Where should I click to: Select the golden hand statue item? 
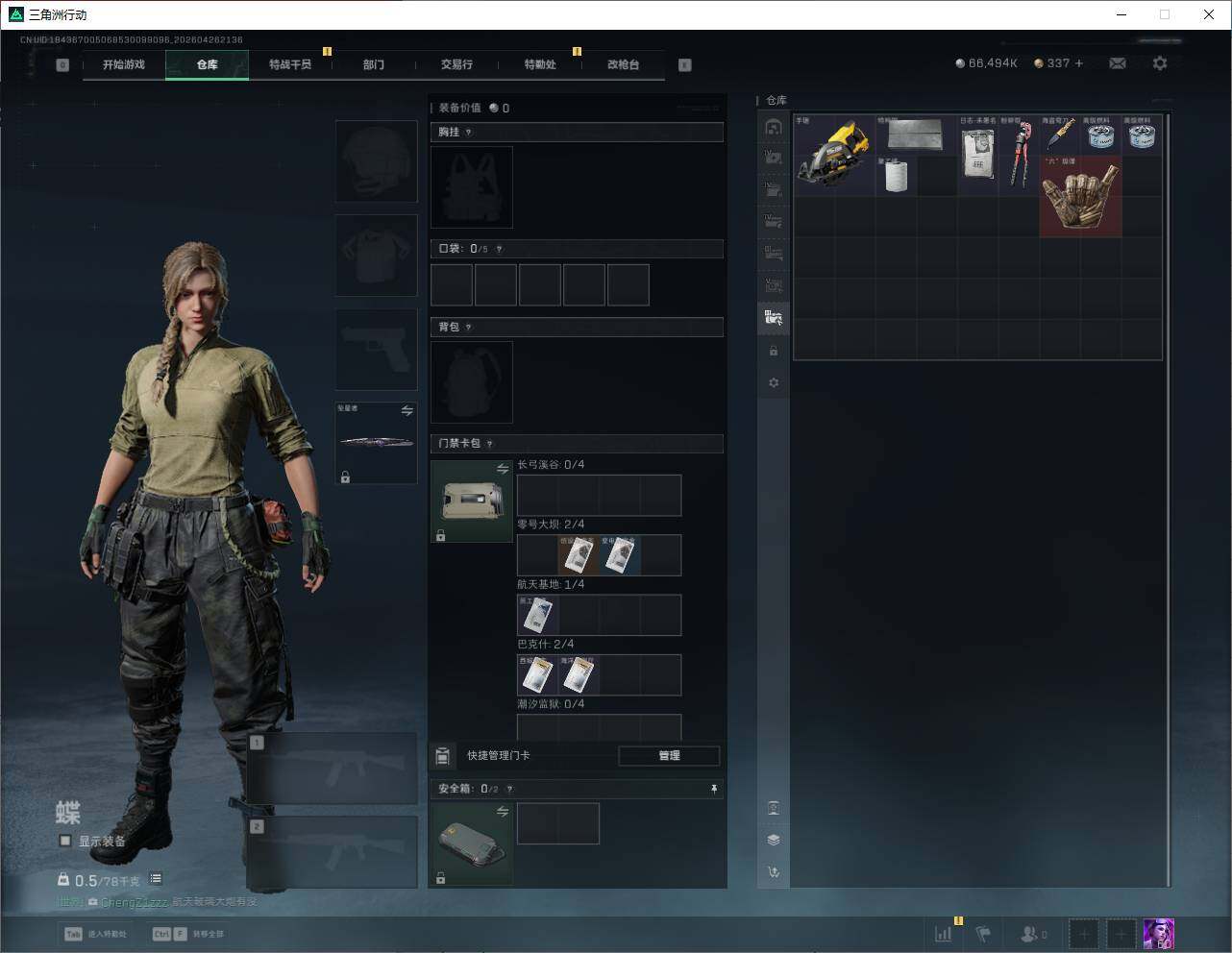coord(1080,196)
